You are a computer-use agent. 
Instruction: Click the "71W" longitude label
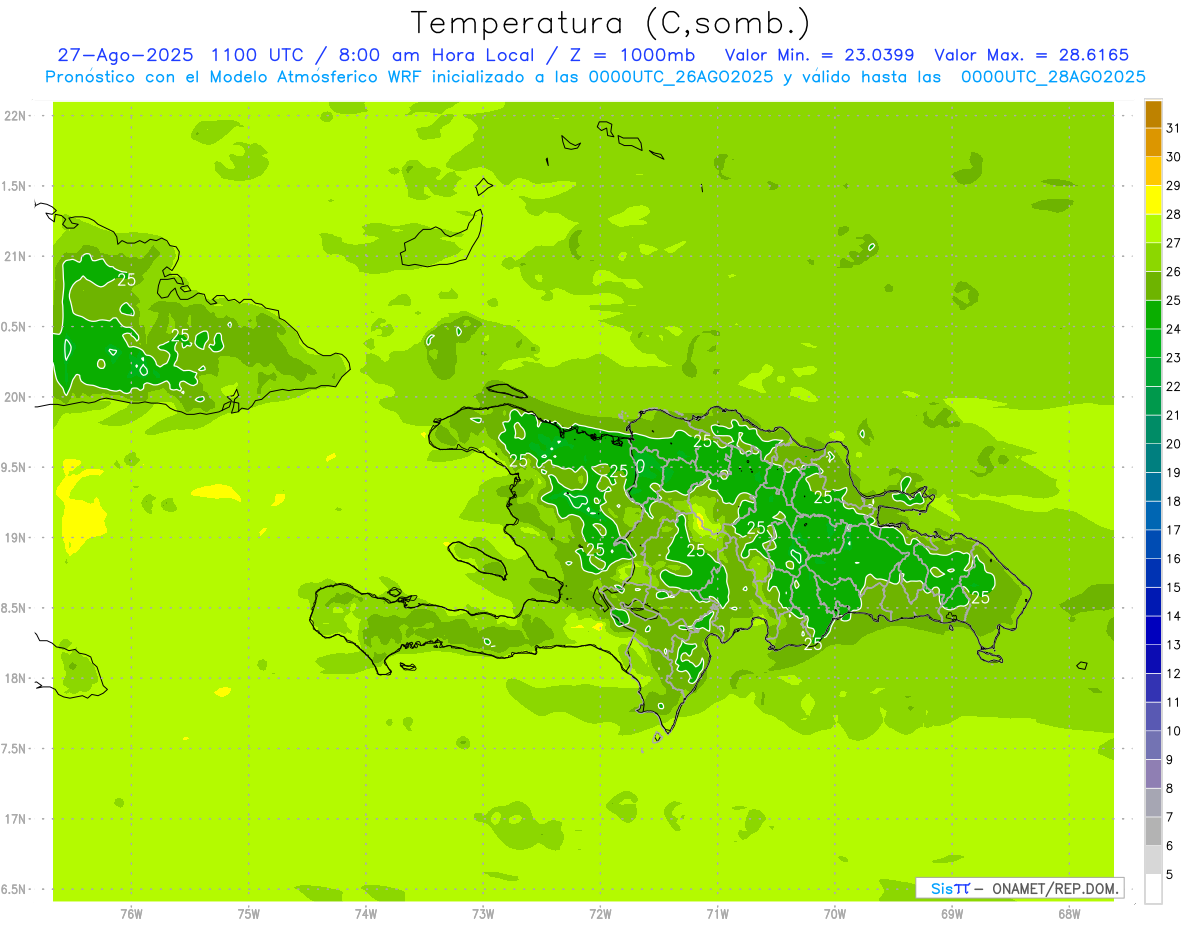717,913
